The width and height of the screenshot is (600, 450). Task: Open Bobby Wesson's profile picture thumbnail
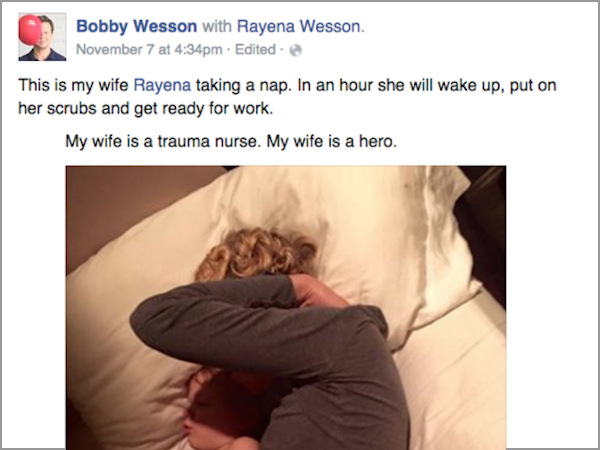(42, 37)
